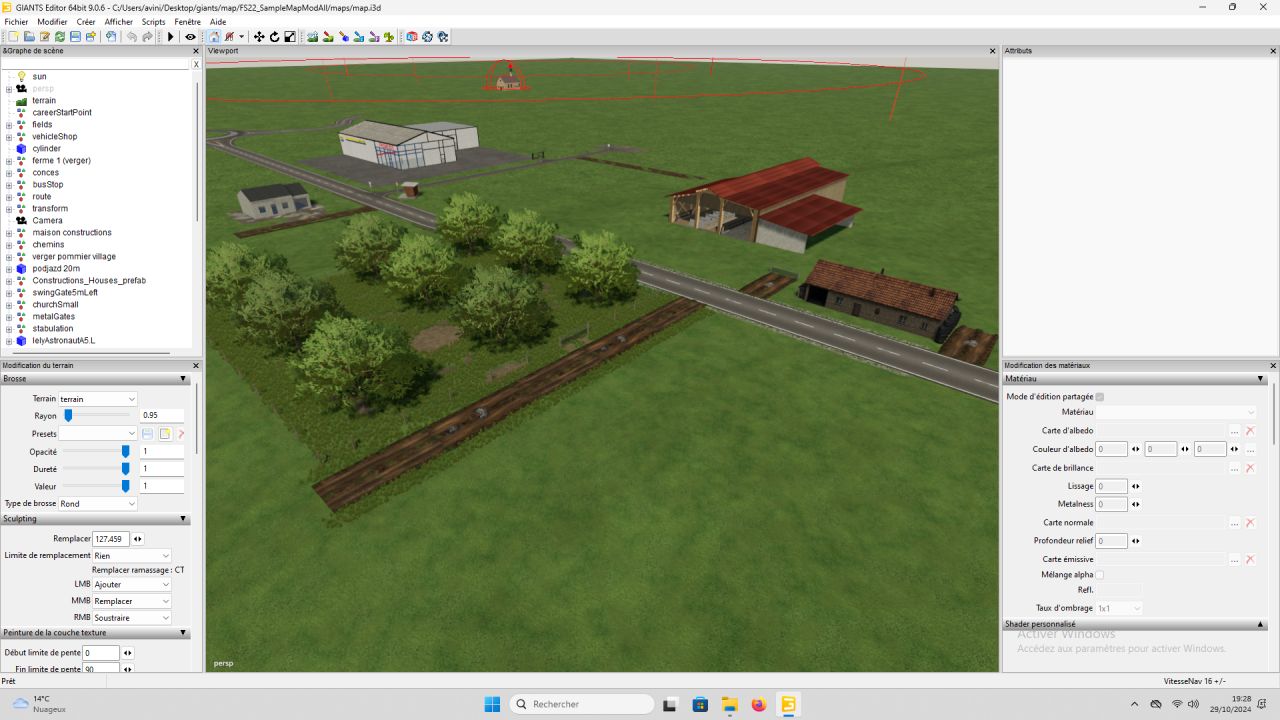The width and height of the screenshot is (1280, 720).
Task: Collapse the Brosse section
Action: [183, 379]
